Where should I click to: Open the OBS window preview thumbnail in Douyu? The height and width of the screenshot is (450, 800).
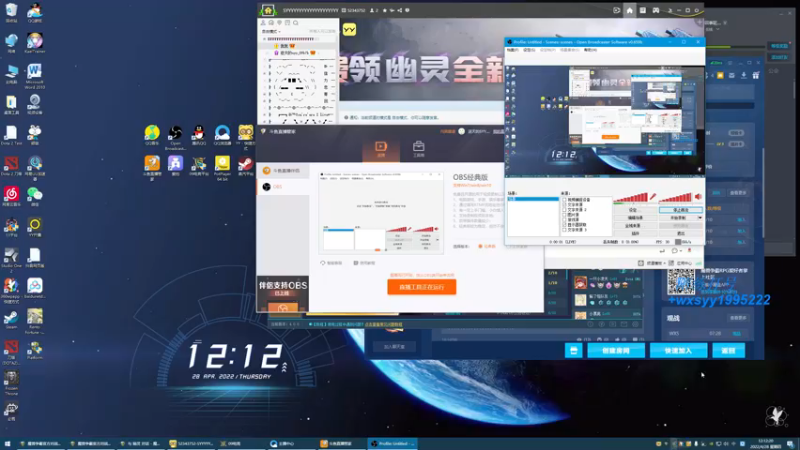381,212
